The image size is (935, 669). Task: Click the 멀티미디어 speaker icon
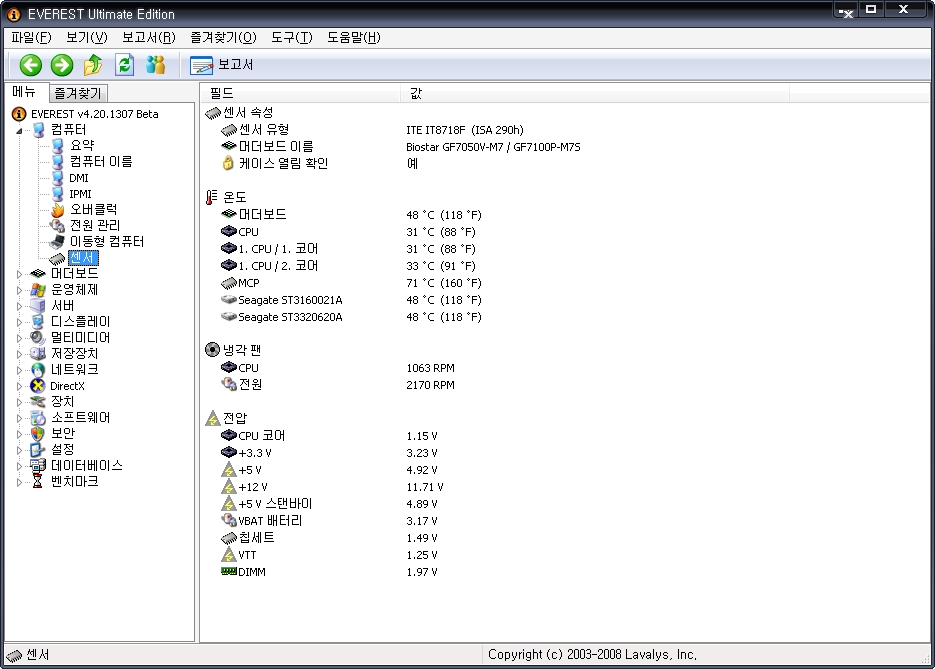pos(38,337)
